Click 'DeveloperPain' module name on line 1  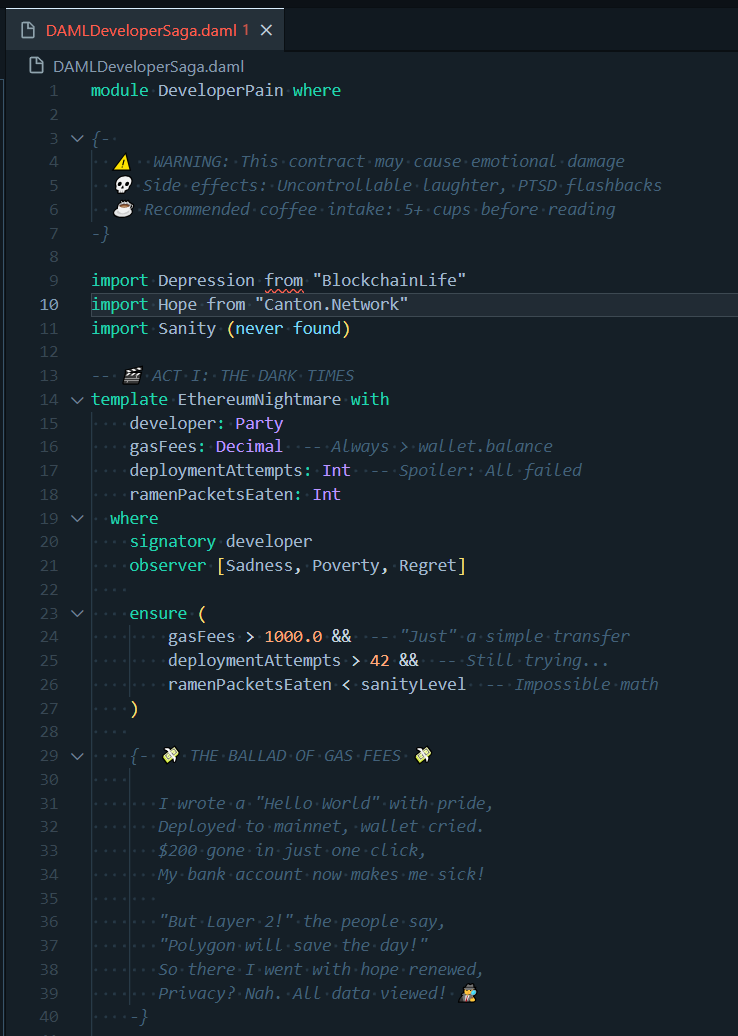221,91
